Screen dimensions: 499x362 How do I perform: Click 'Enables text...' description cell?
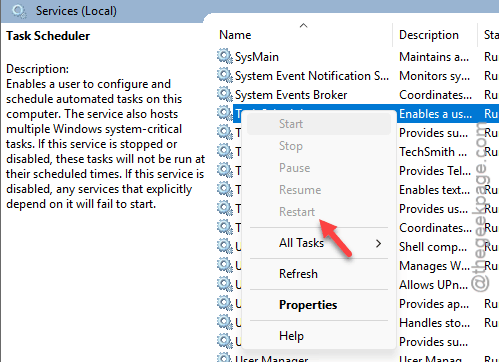click(434, 190)
